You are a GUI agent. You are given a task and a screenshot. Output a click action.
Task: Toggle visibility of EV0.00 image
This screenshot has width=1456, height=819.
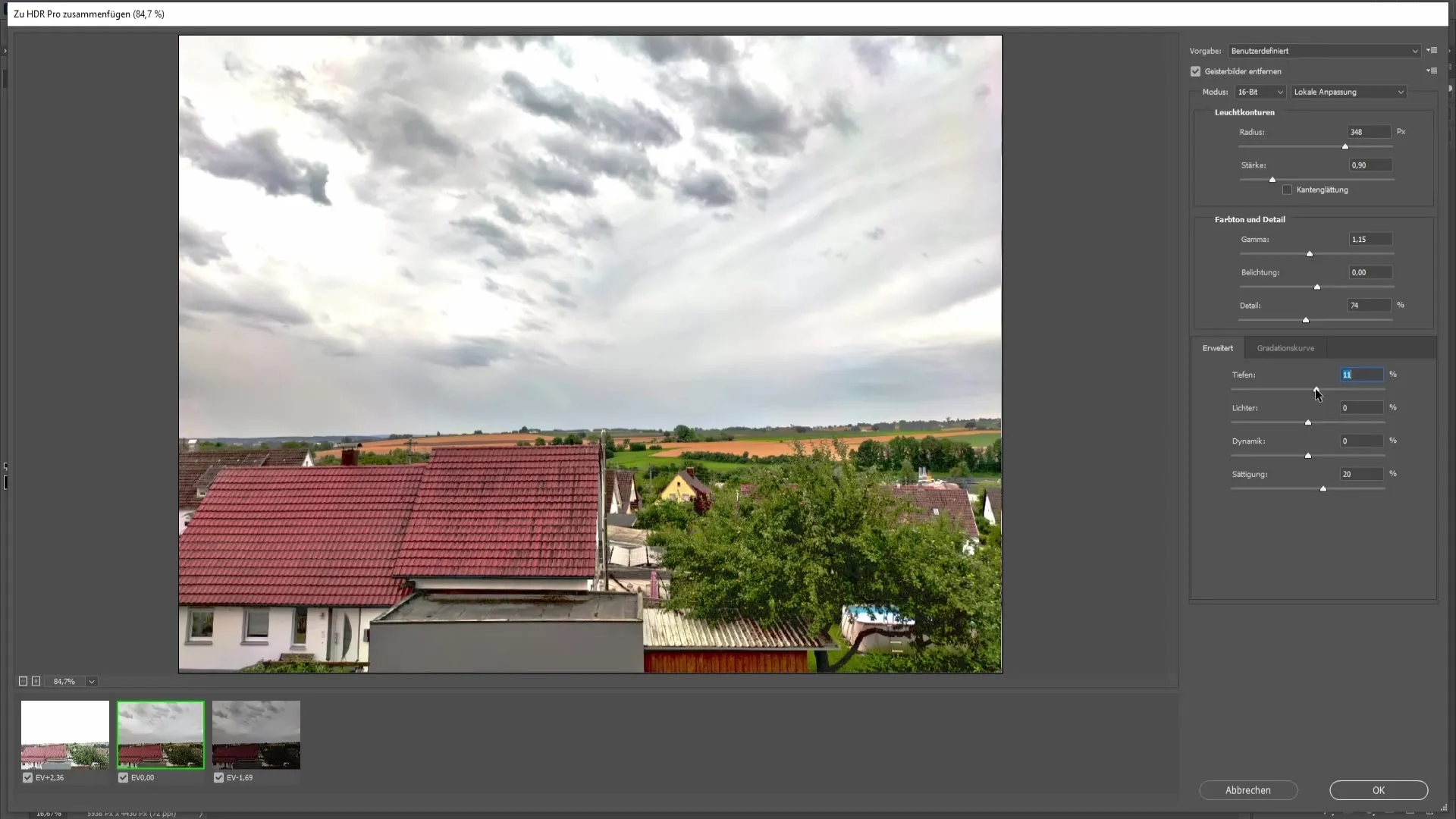pyautogui.click(x=122, y=777)
